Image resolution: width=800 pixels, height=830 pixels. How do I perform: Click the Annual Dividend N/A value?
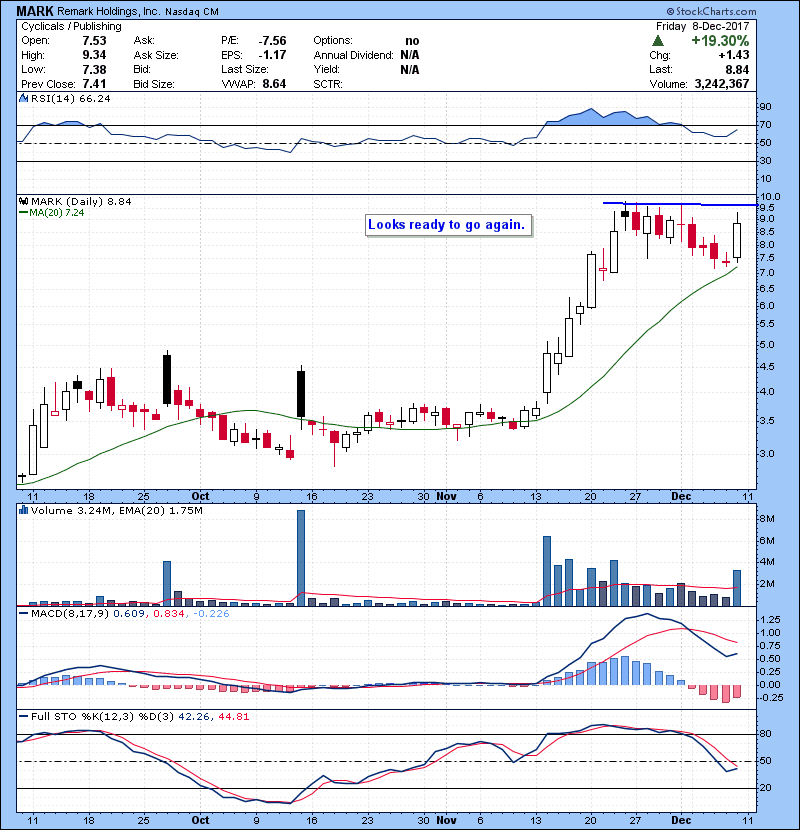click(x=410, y=55)
